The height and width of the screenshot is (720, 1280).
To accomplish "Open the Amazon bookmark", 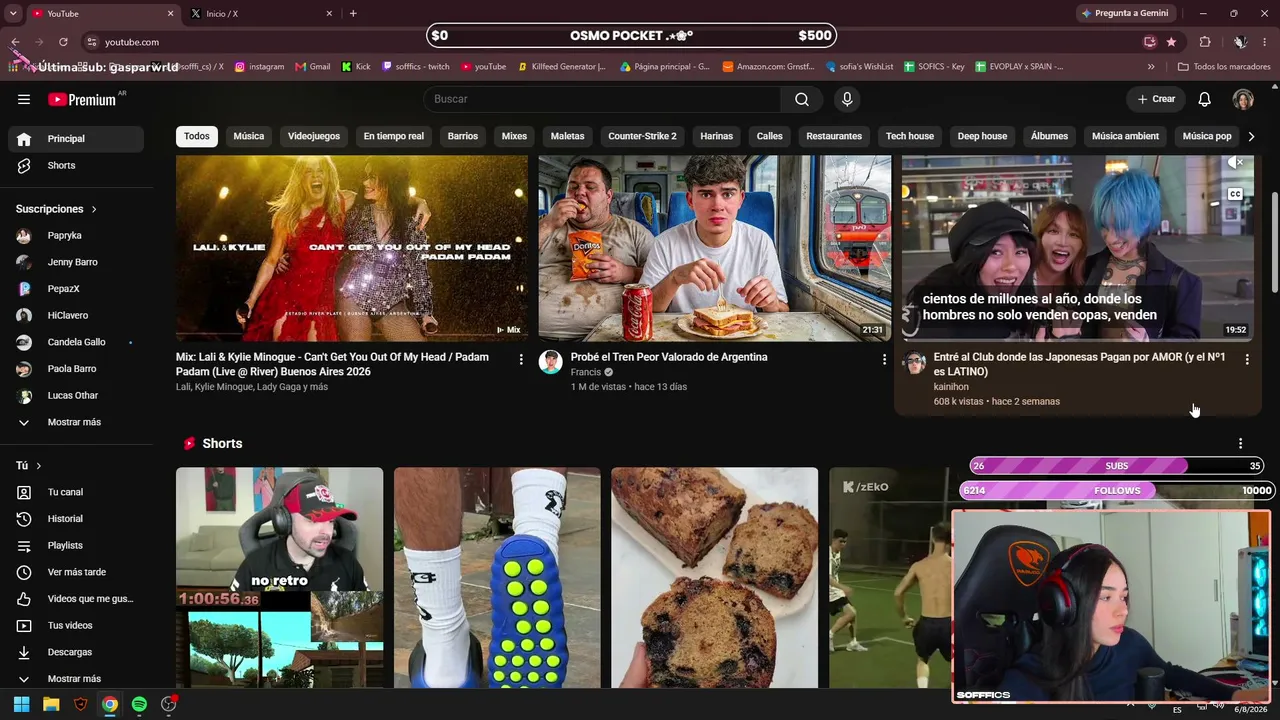I will click(768, 67).
